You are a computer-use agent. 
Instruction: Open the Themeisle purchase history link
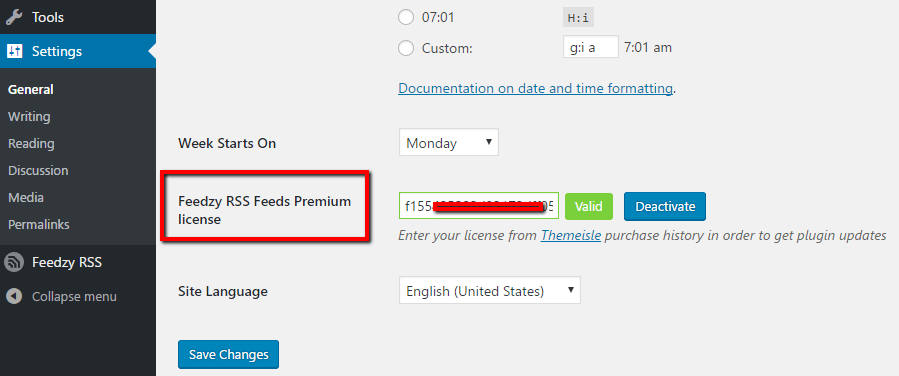tap(570, 236)
